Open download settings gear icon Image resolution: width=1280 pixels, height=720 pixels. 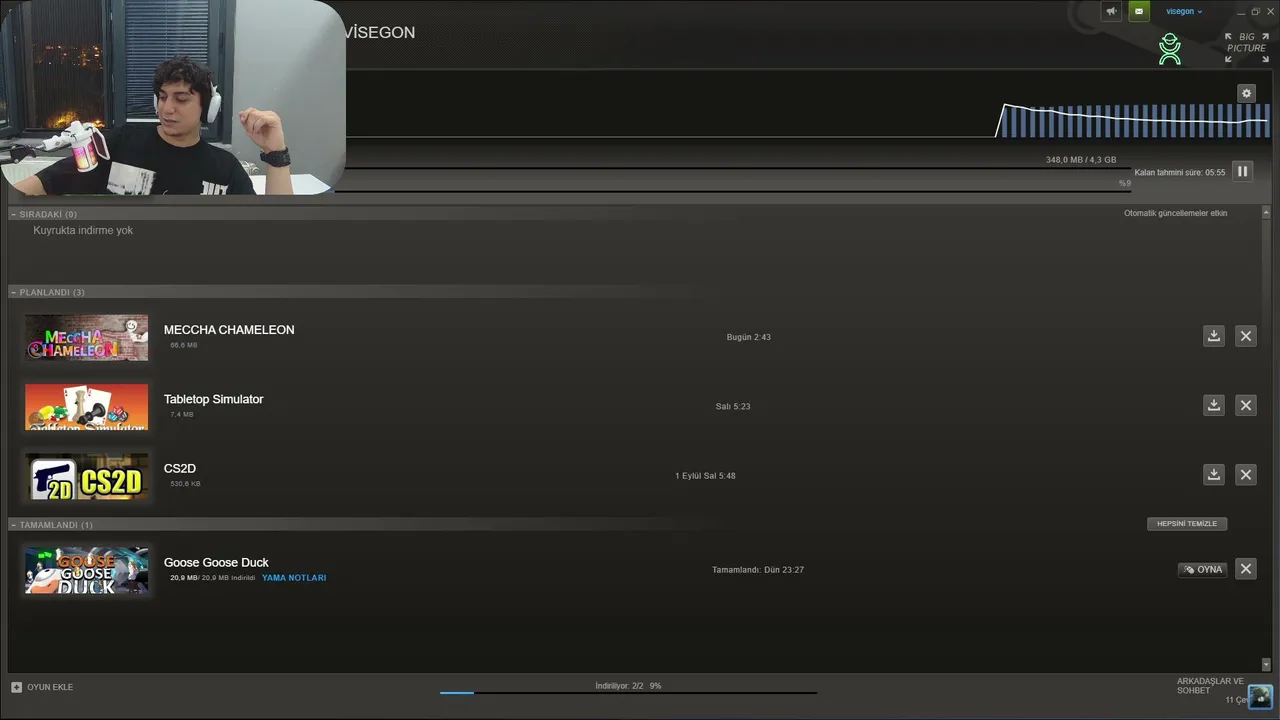click(1246, 93)
